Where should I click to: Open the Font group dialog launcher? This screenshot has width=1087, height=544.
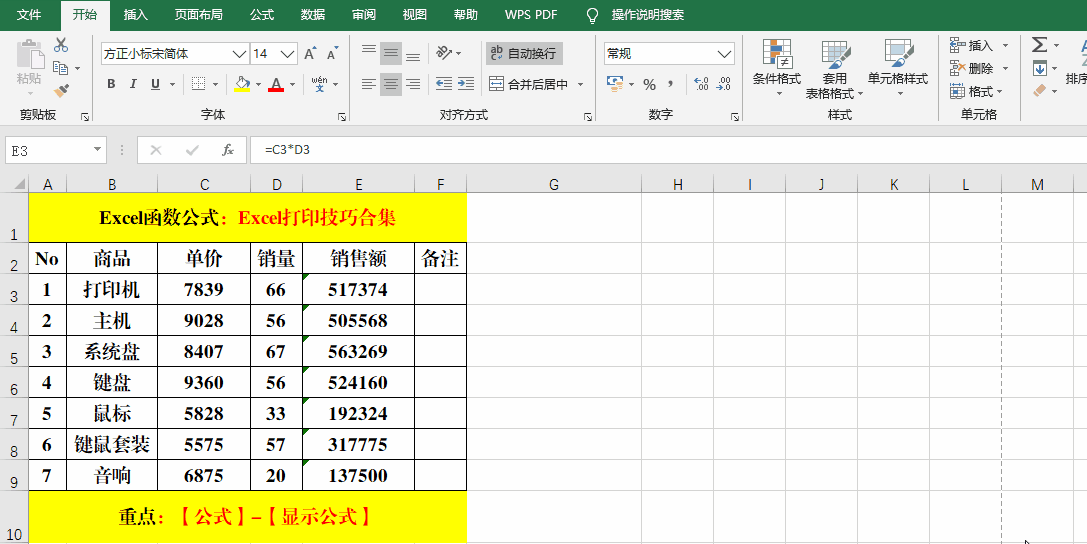pyautogui.click(x=342, y=117)
